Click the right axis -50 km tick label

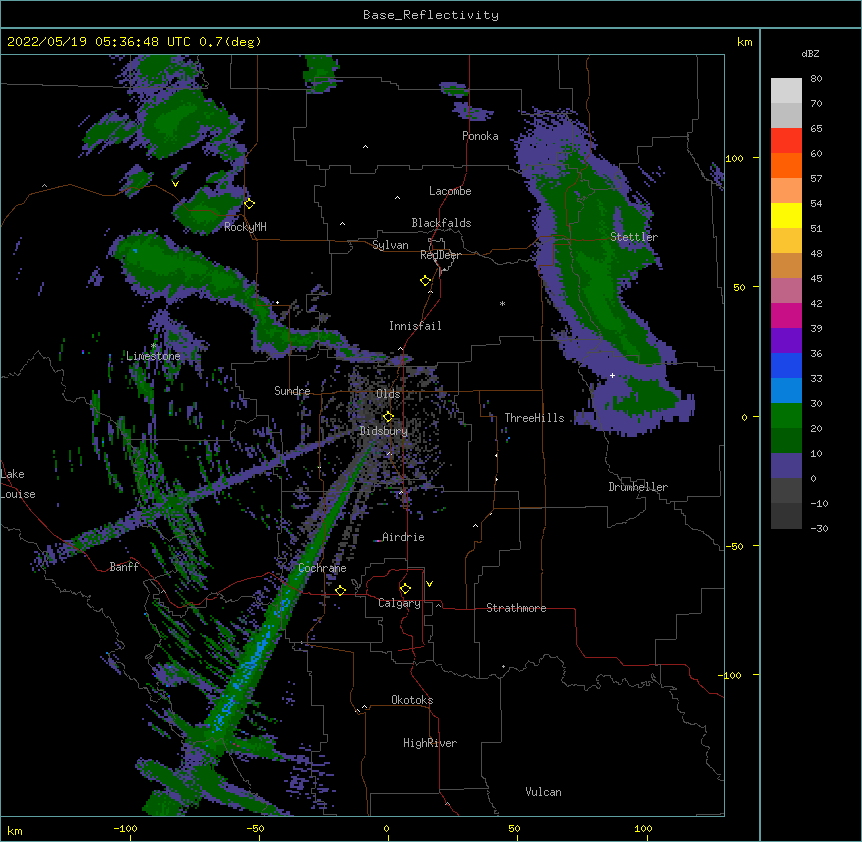734,546
